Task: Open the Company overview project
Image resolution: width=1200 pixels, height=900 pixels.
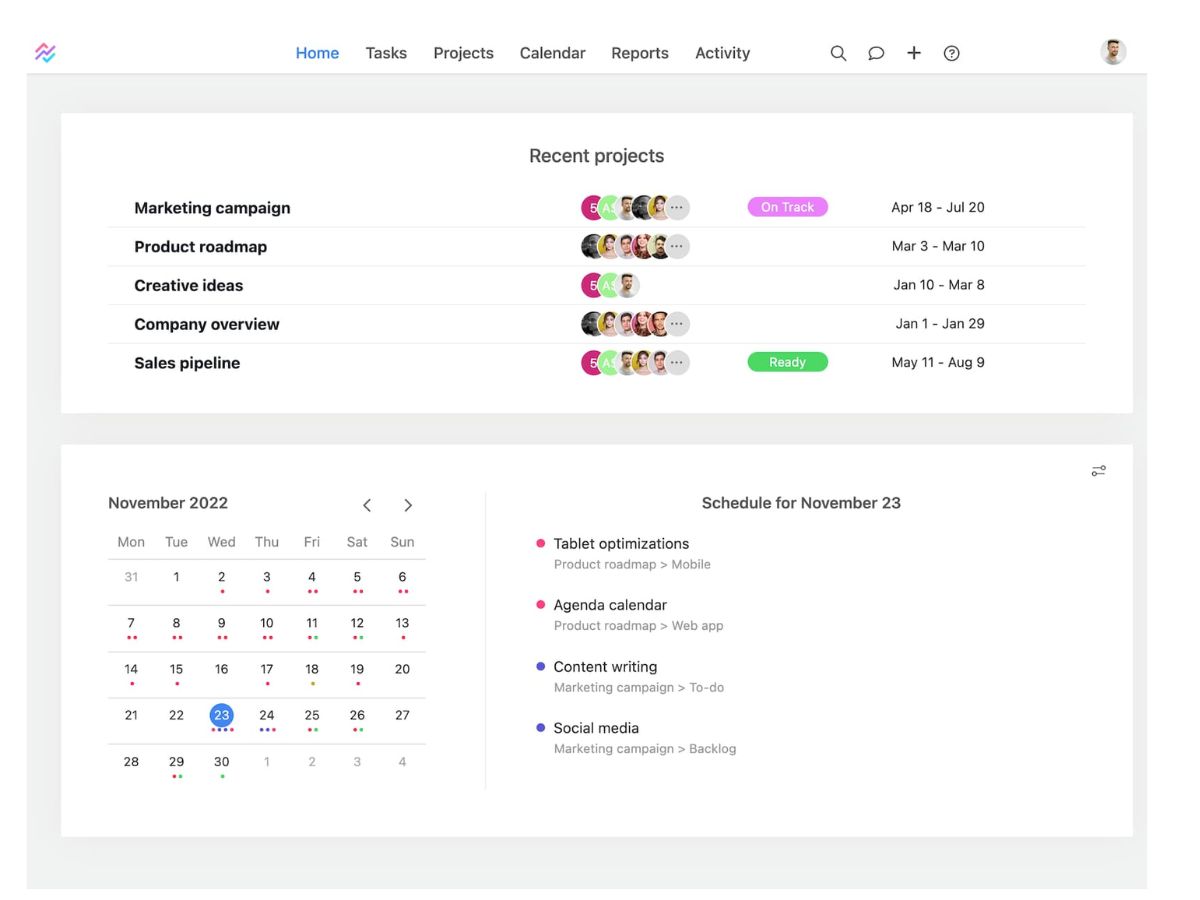Action: 207,324
